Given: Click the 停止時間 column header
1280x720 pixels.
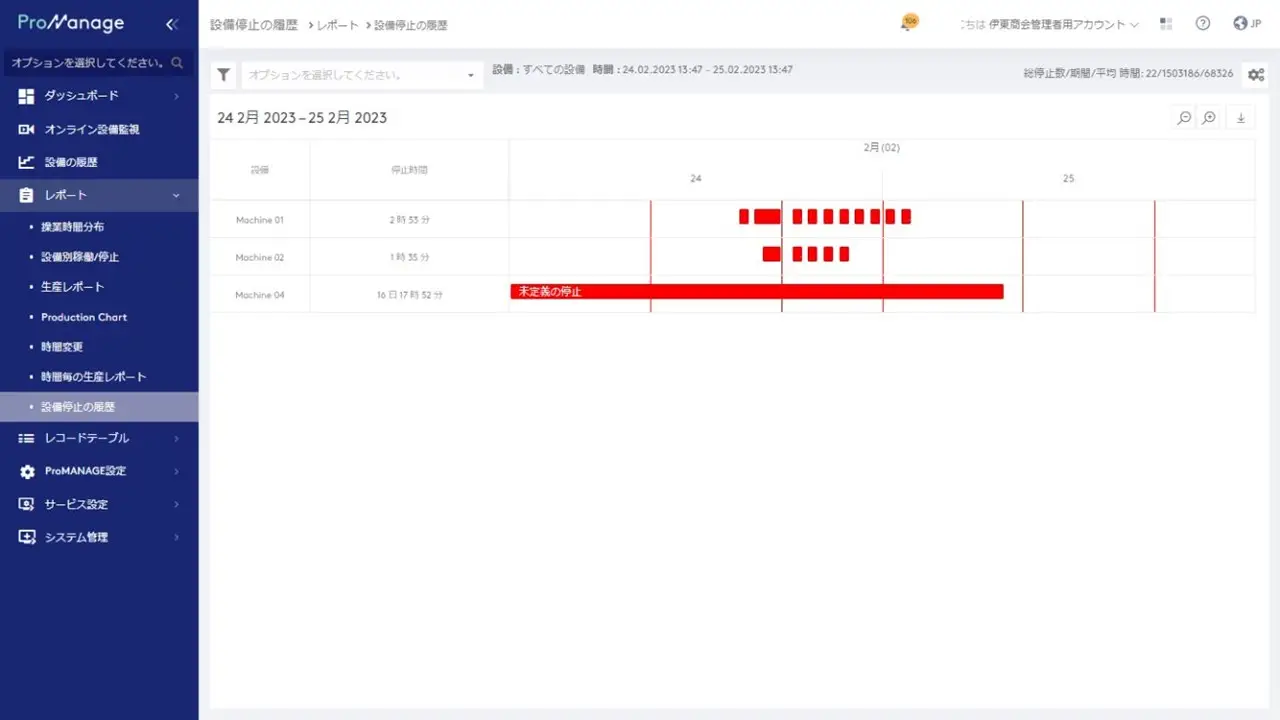Looking at the screenshot, I should coord(410,170).
